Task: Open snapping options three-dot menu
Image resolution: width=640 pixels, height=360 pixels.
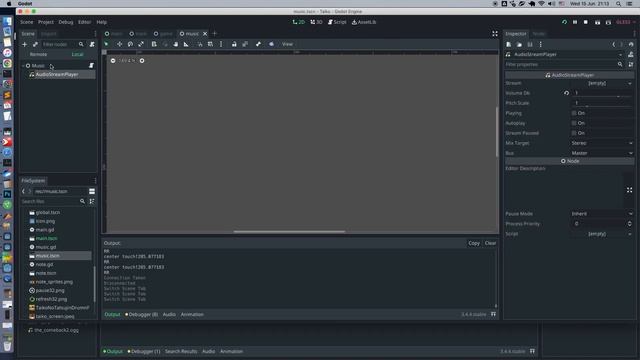Action: [x=221, y=44]
